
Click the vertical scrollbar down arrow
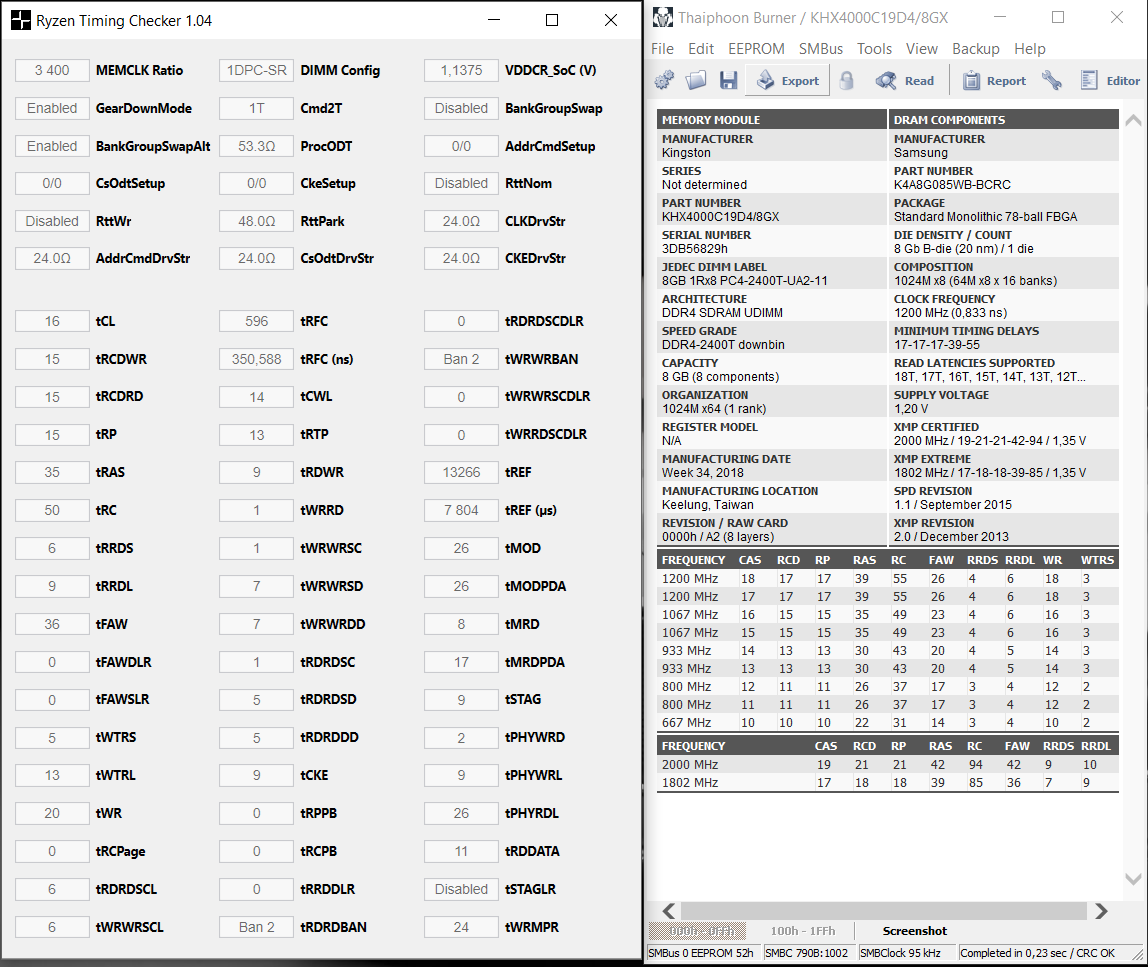point(1133,878)
